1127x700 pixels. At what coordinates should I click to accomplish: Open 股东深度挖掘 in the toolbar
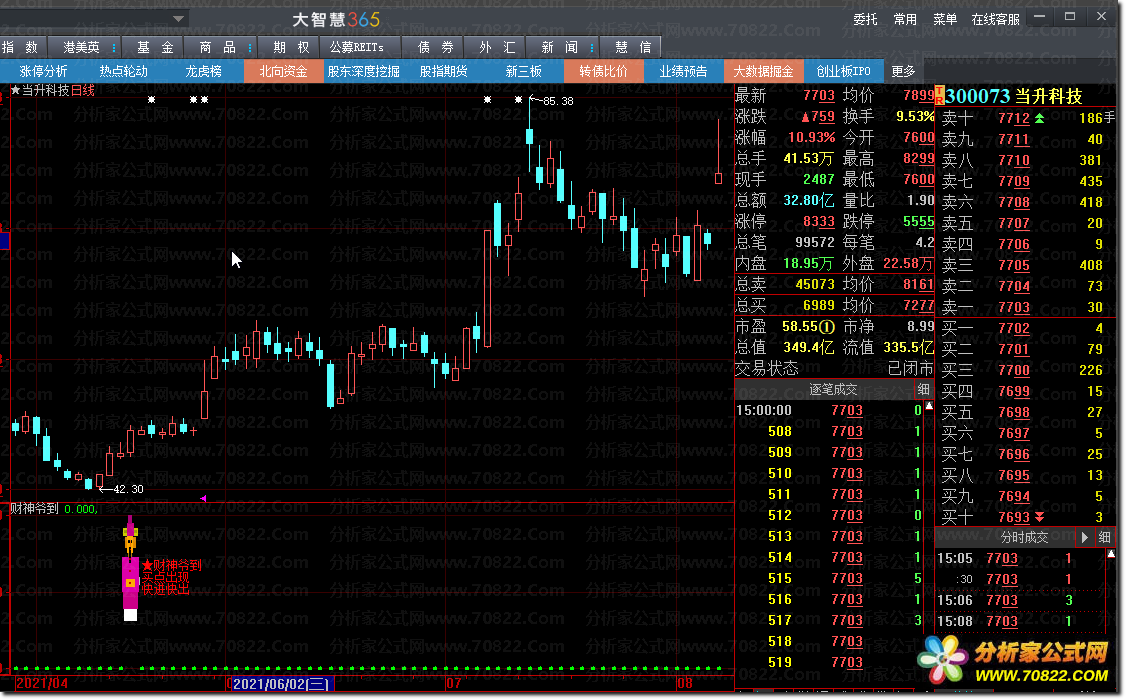364,71
